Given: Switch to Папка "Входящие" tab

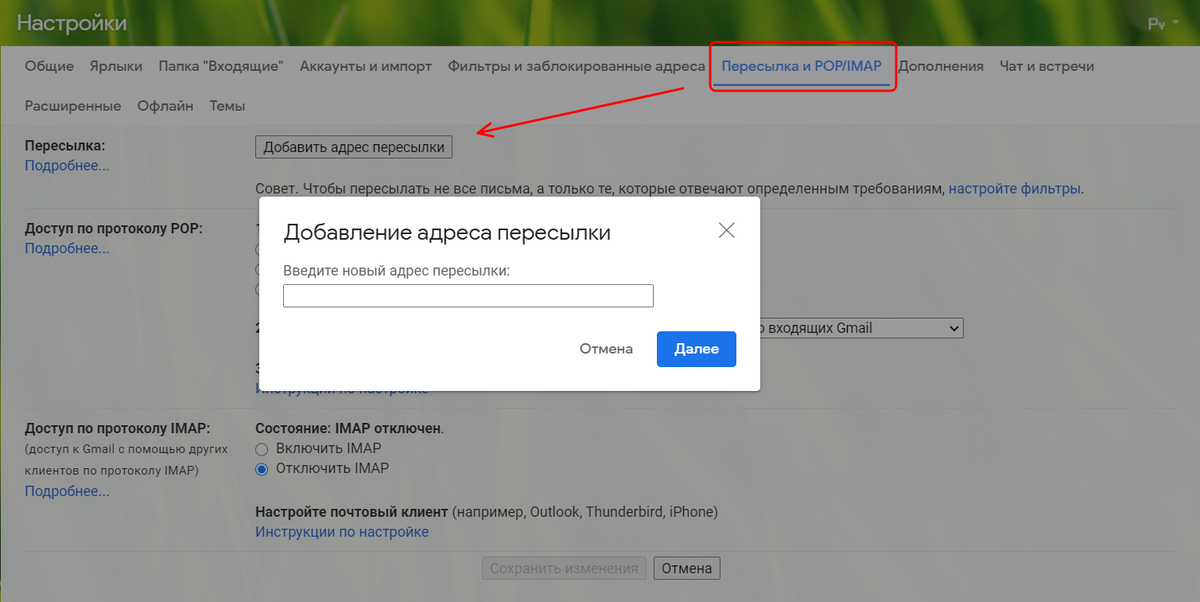Looking at the screenshot, I should click(x=221, y=66).
